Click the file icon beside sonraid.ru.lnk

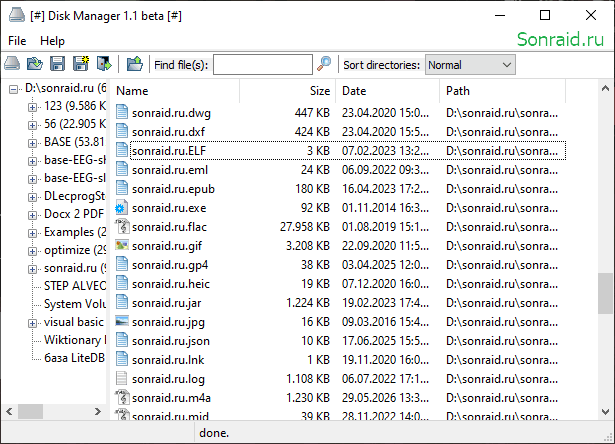[x=122, y=359]
